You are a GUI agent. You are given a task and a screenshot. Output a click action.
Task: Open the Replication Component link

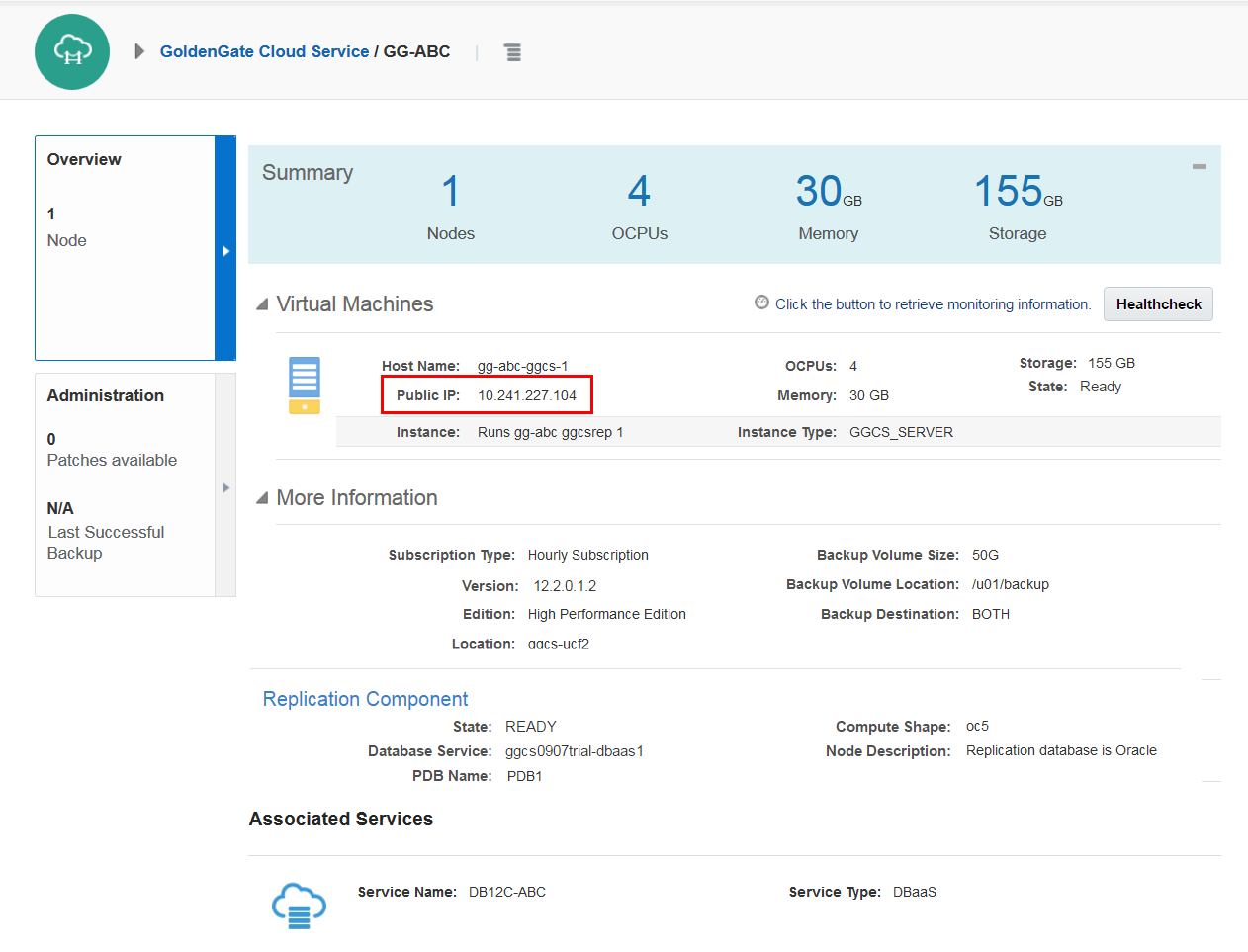(x=365, y=699)
